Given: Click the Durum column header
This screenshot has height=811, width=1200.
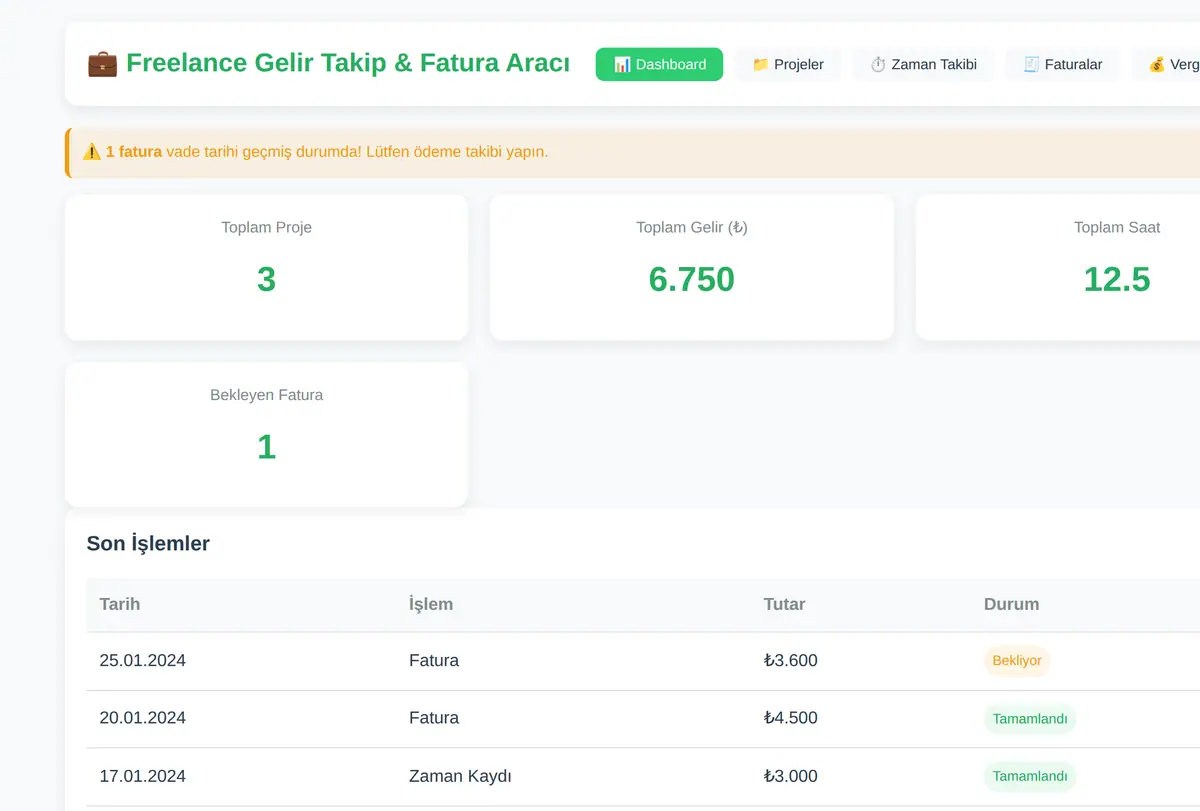Looking at the screenshot, I should click(x=1011, y=604).
